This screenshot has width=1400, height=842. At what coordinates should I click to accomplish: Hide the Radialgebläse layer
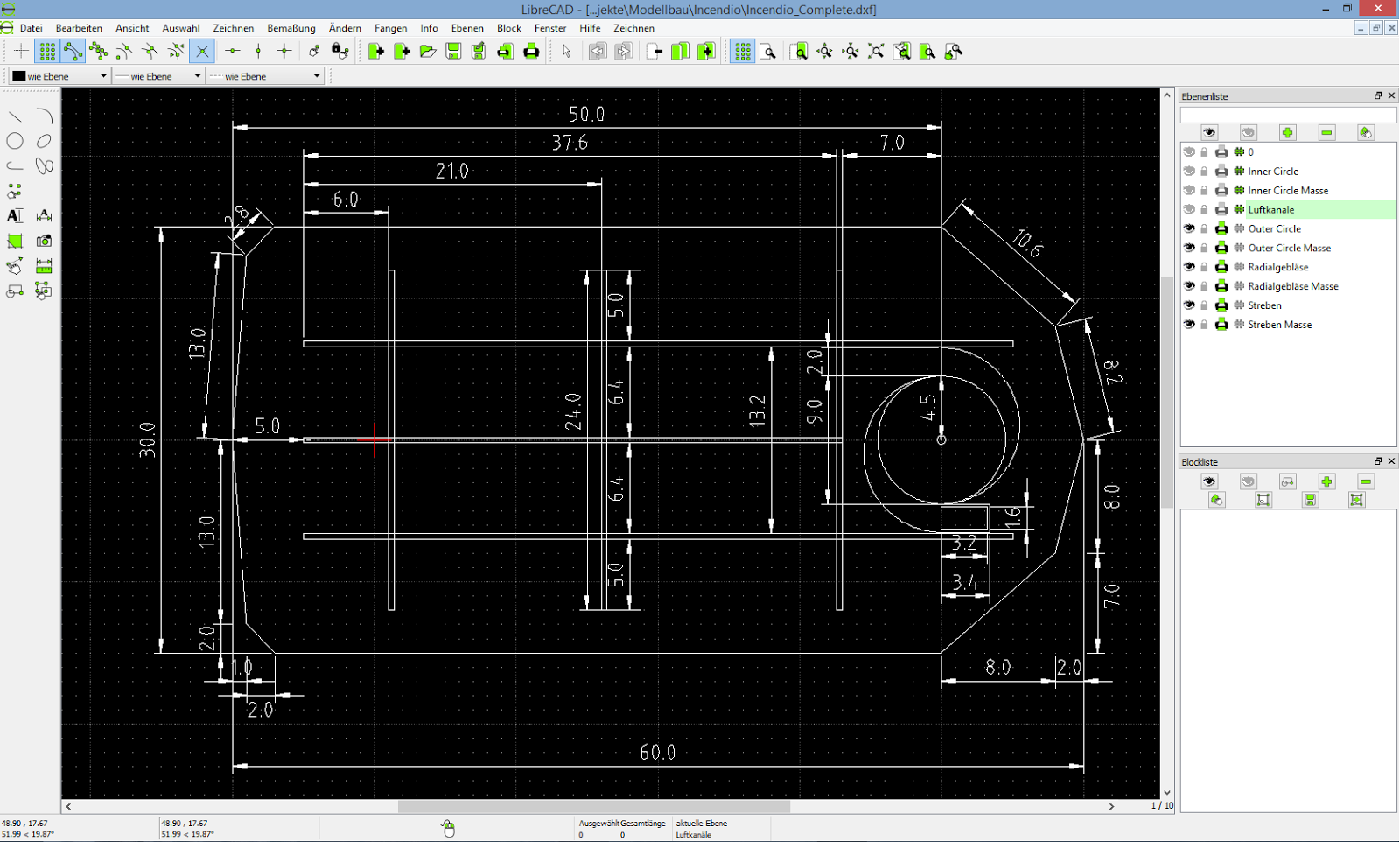coord(1189,267)
